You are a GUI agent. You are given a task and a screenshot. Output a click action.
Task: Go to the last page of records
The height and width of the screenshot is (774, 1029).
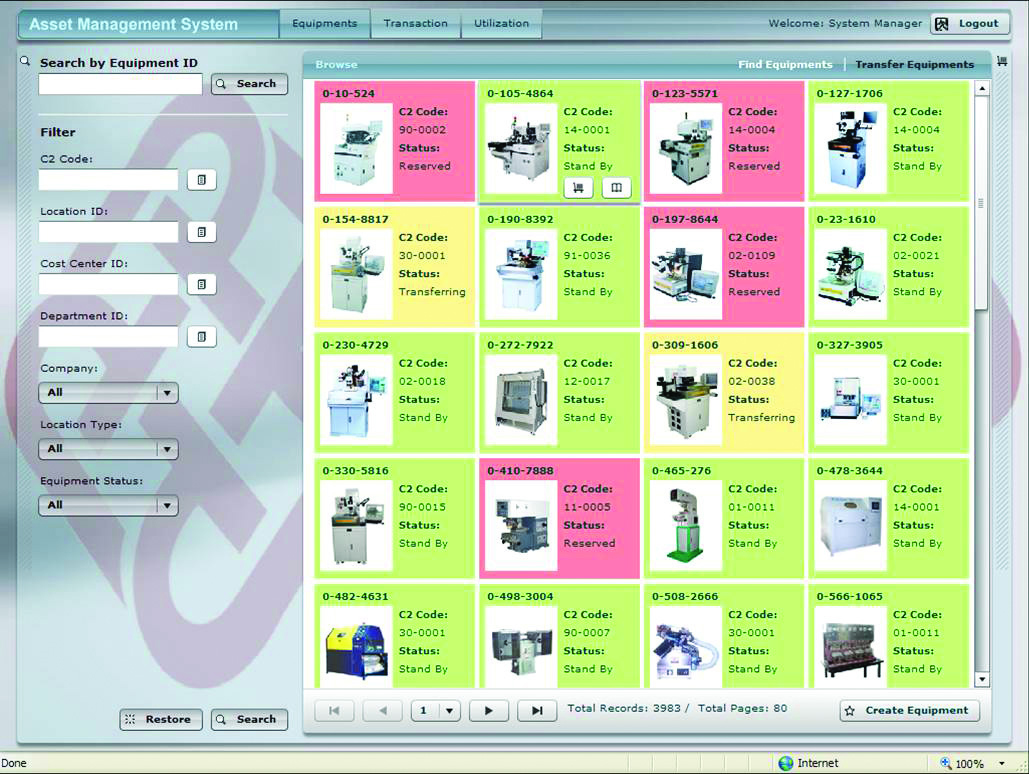point(537,711)
